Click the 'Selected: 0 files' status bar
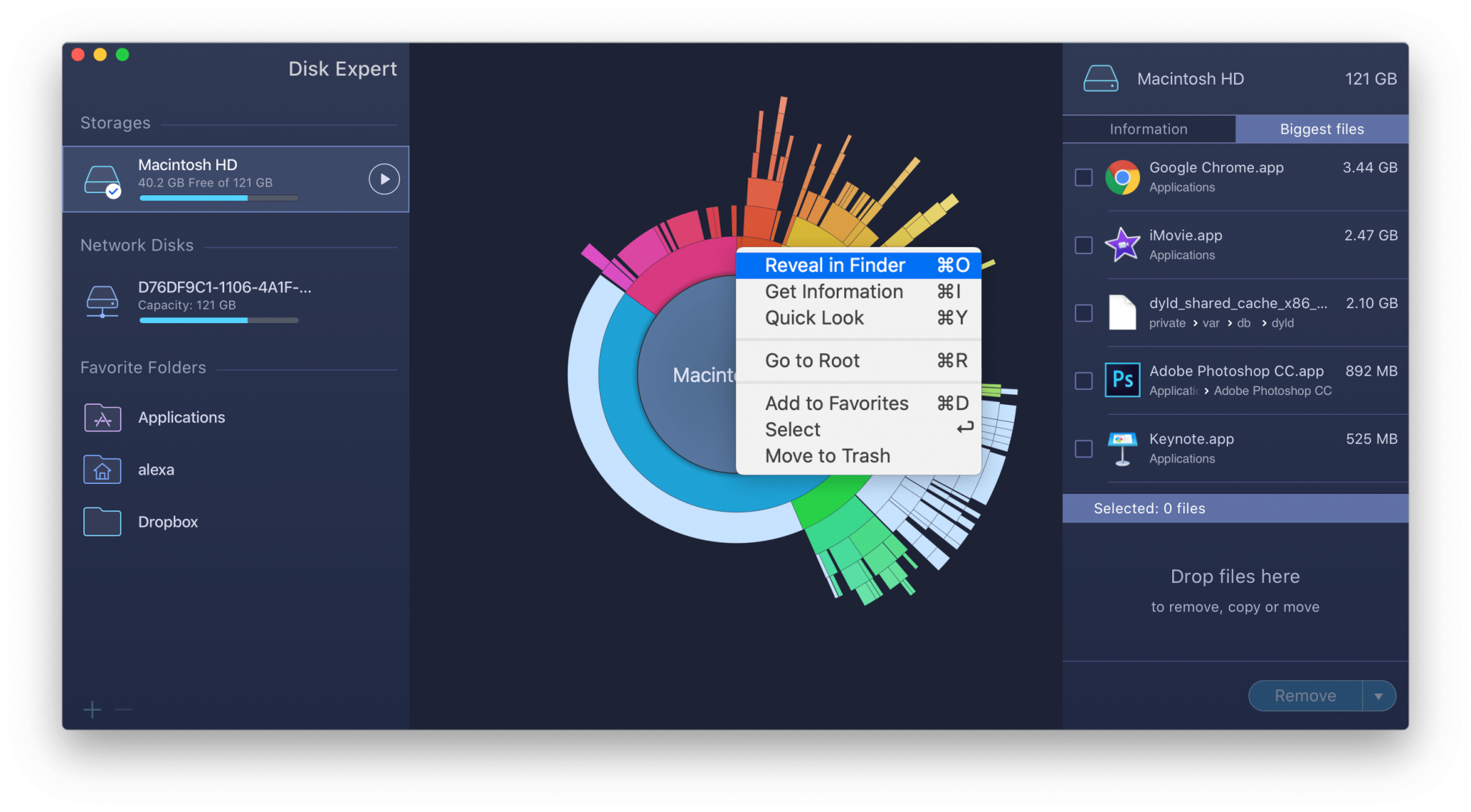This screenshot has height=812, width=1471. [1235, 508]
